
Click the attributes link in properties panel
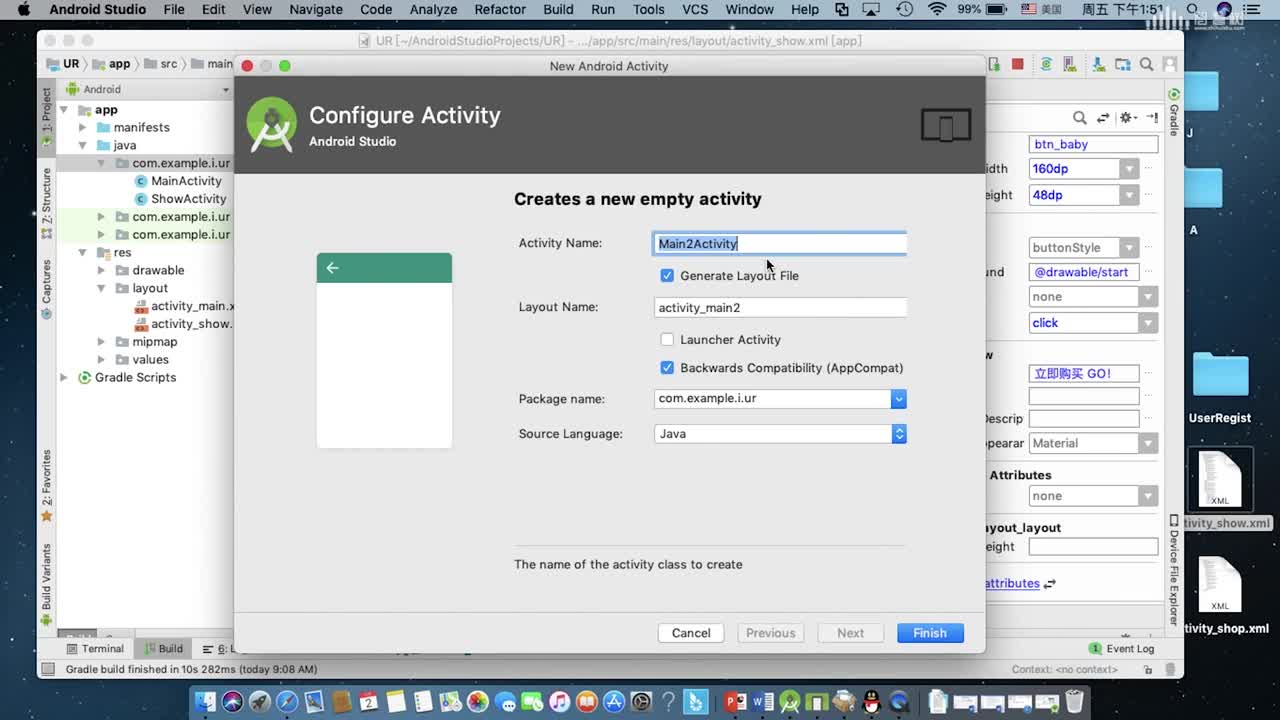click(x=1012, y=584)
